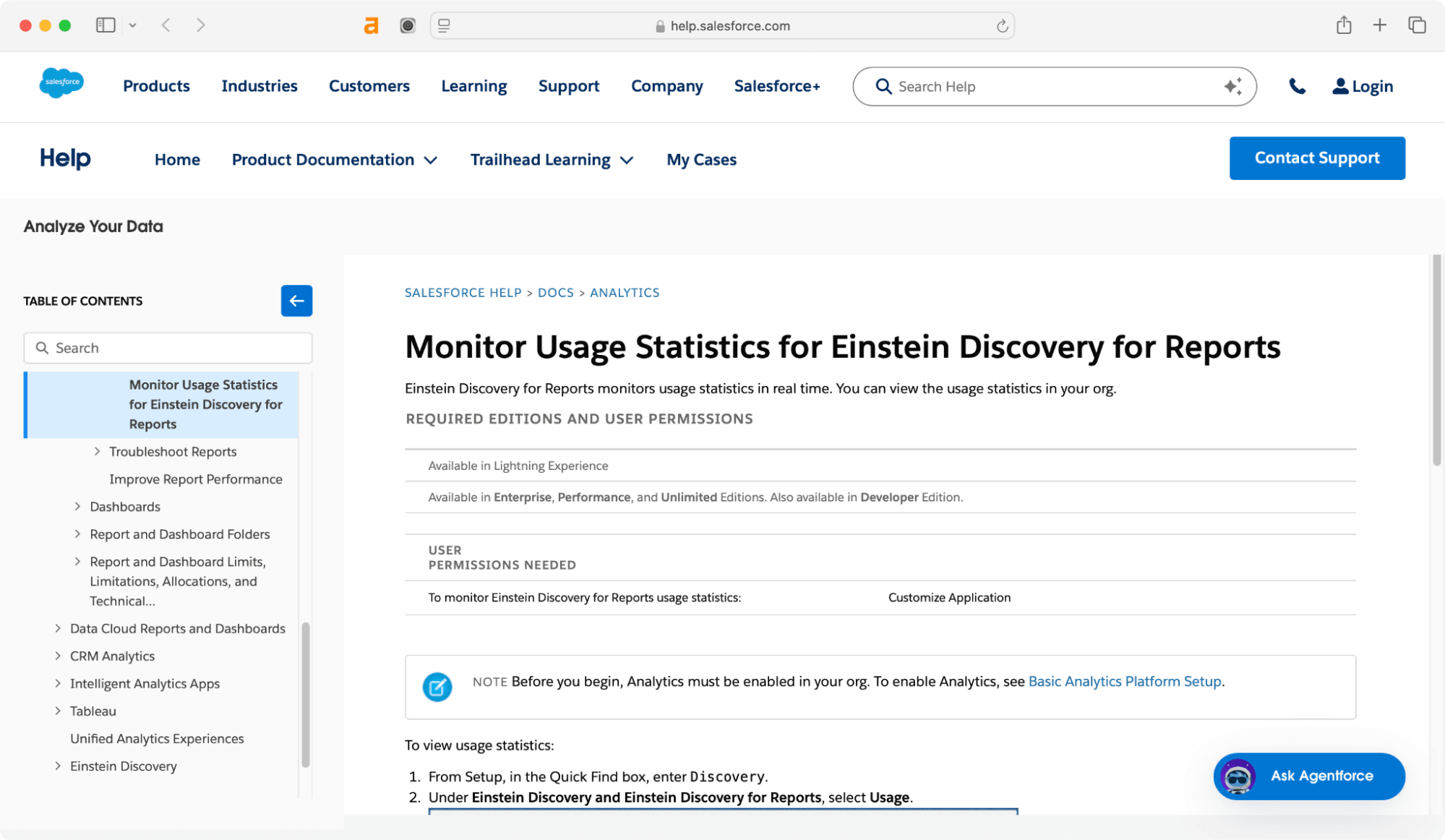Open Login via the person icon

pos(1341,86)
